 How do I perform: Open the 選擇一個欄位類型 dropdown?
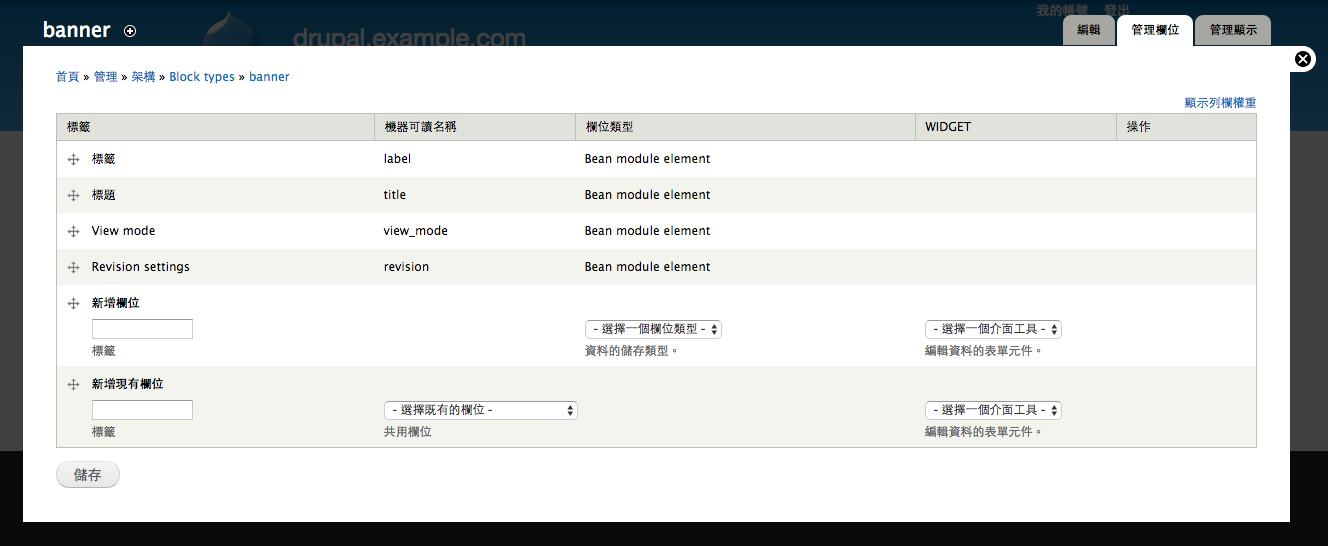tap(653, 329)
